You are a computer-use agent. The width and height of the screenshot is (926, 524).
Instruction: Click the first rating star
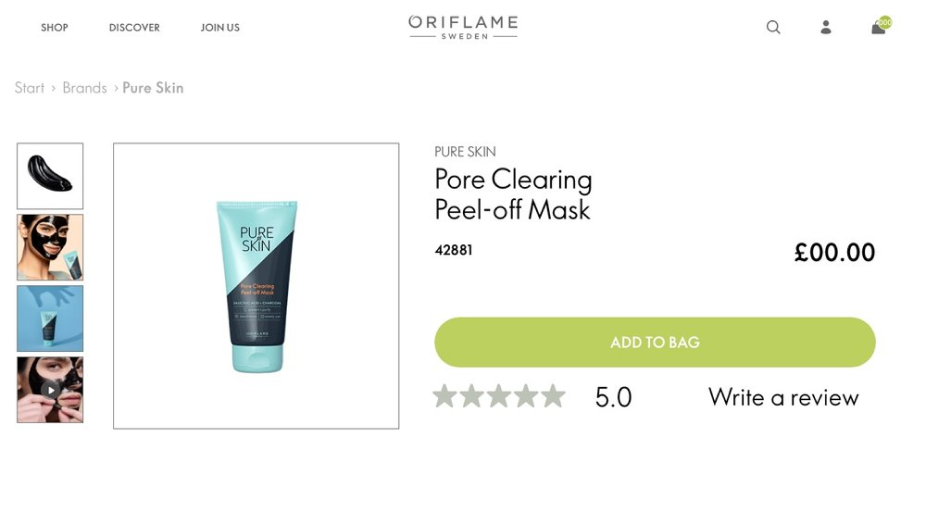point(445,396)
